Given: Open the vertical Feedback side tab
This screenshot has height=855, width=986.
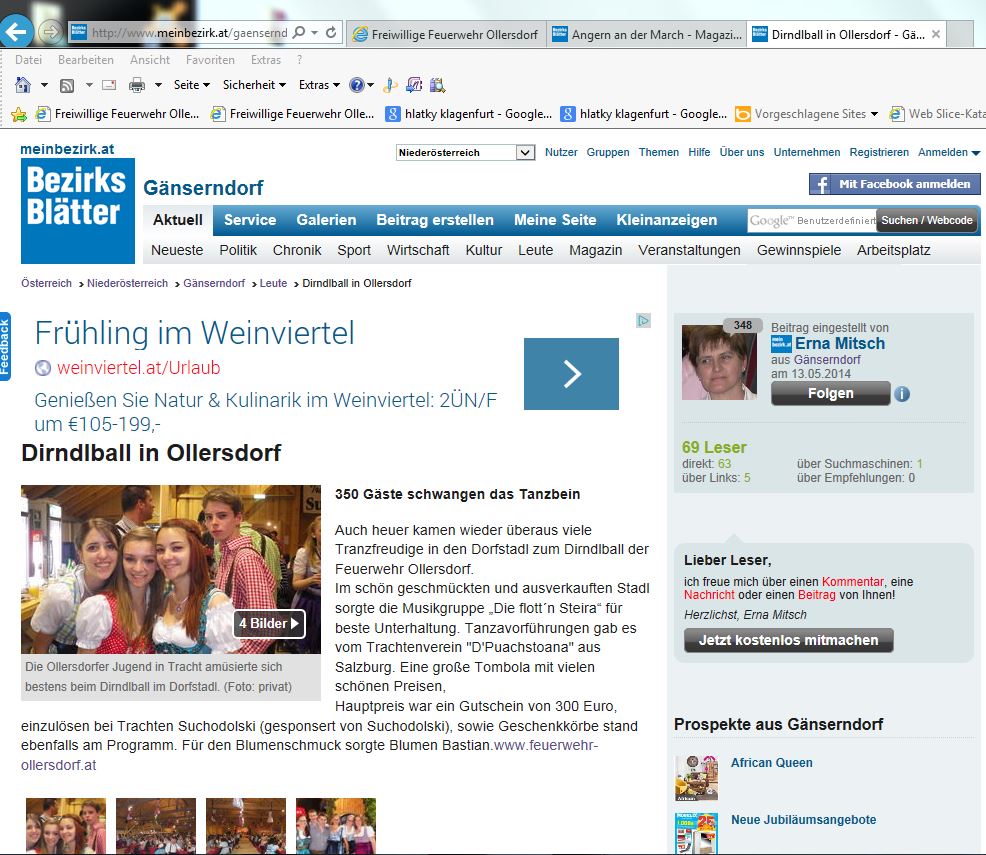Looking at the screenshot, I should pyautogui.click(x=5, y=346).
